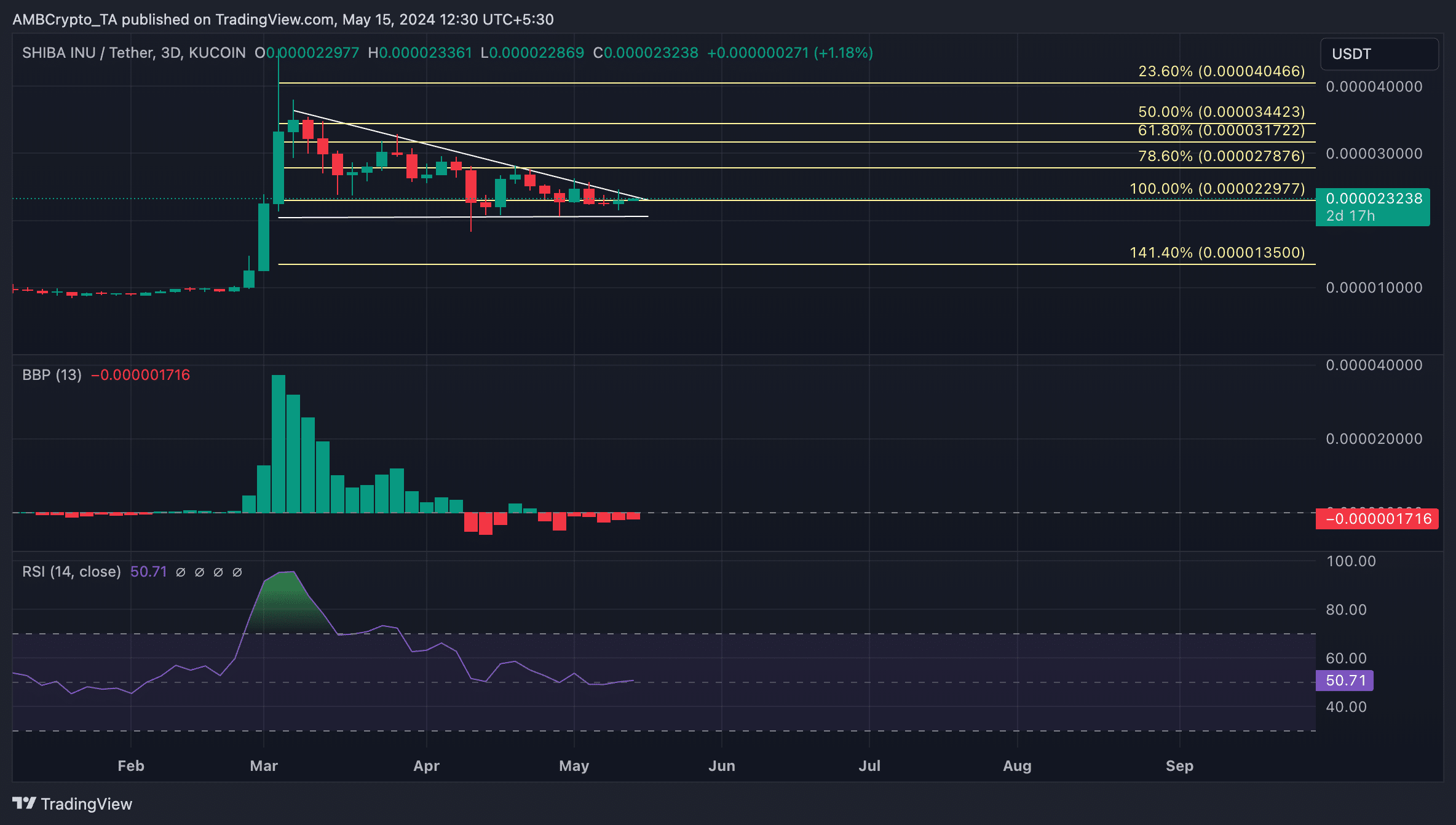Viewport: 1456px width, 825px height.
Task: Click the 50.00% (0.000034423) Fibonacci label
Action: point(1222,112)
